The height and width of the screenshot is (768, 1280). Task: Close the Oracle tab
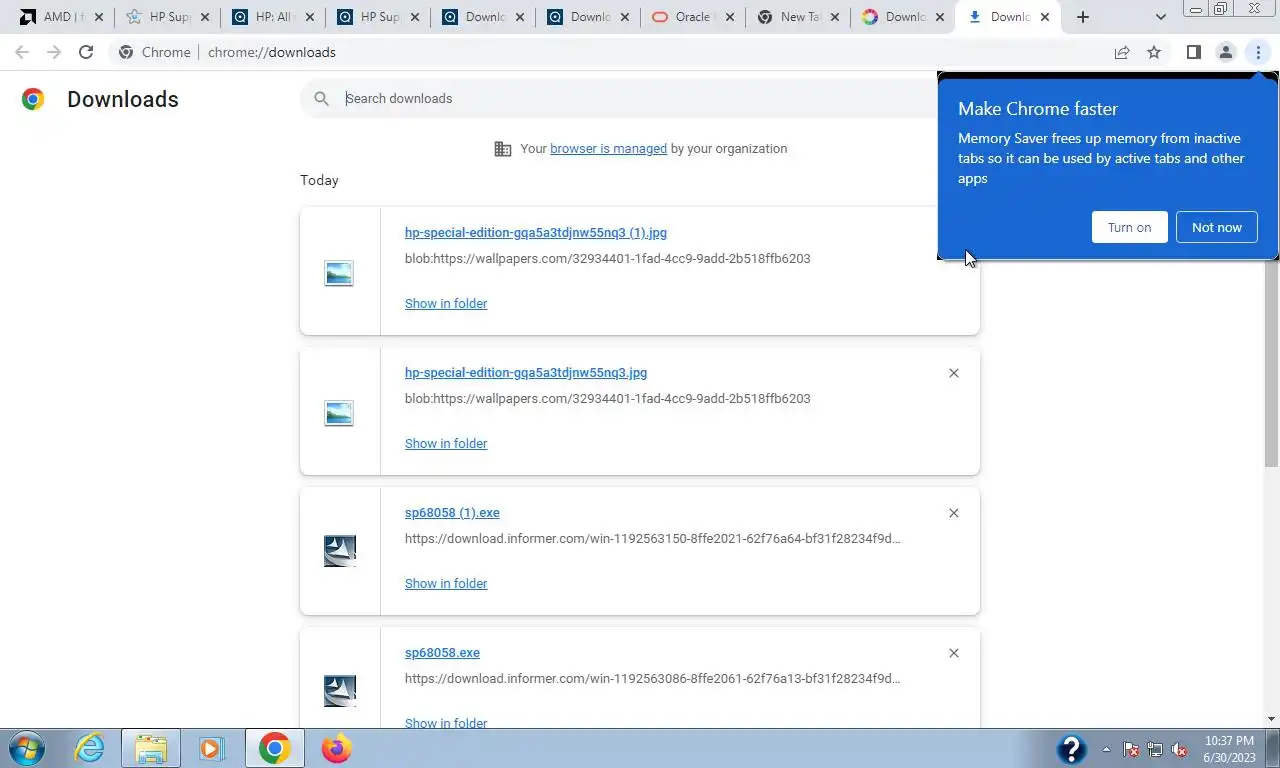729,17
